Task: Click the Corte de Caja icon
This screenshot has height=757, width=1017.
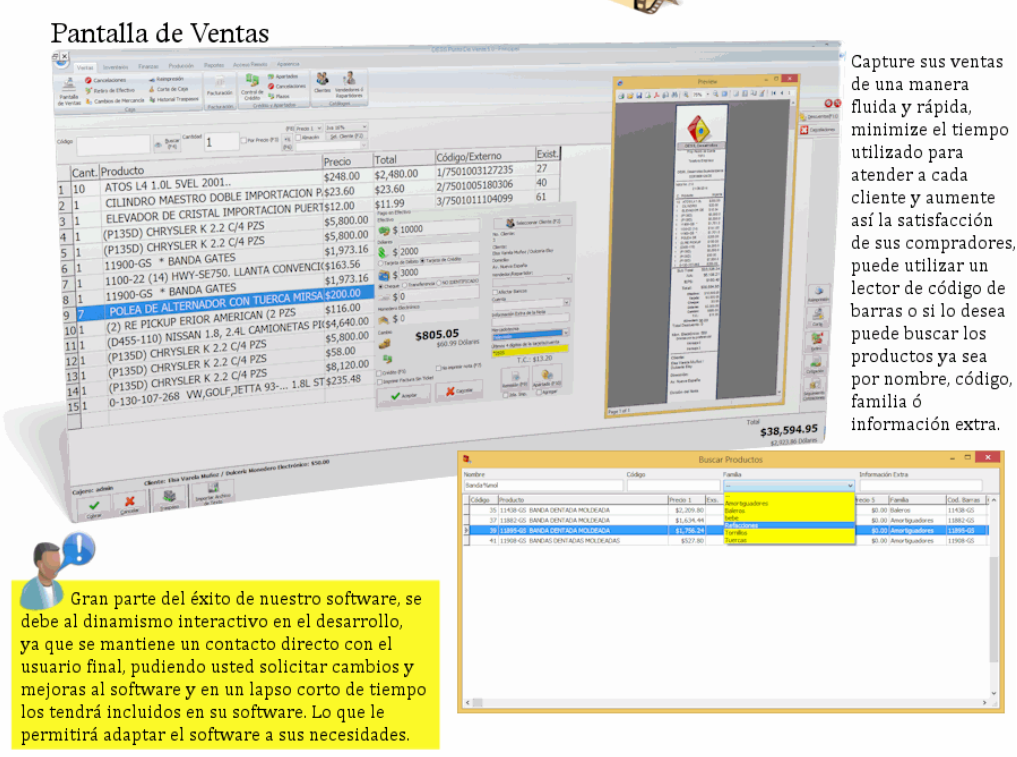Action: coord(169,89)
